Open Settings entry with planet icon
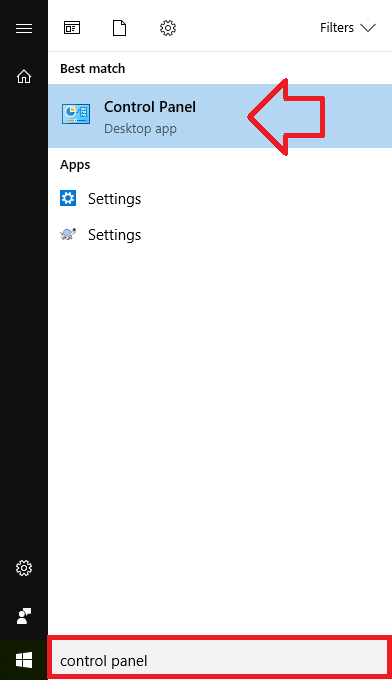The height and width of the screenshot is (680, 392). click(x=101, y=235)
